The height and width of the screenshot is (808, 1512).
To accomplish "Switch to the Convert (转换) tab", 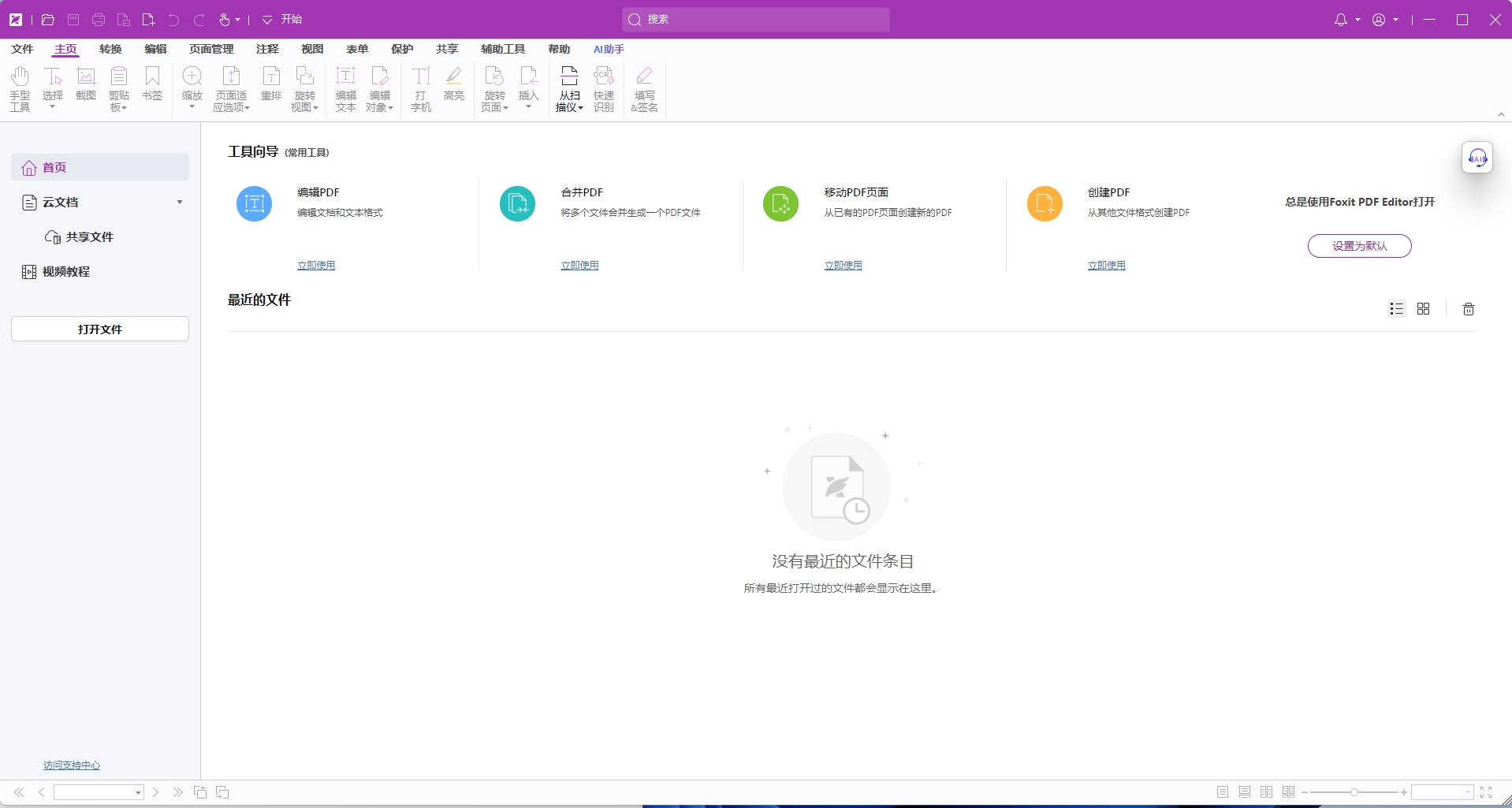I will tap(110, 49).
